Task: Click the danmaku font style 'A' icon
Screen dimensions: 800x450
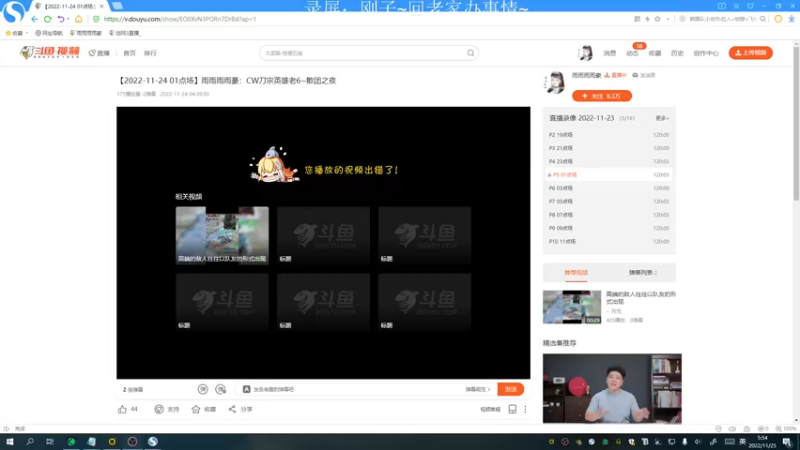Action: click(246, 389)
